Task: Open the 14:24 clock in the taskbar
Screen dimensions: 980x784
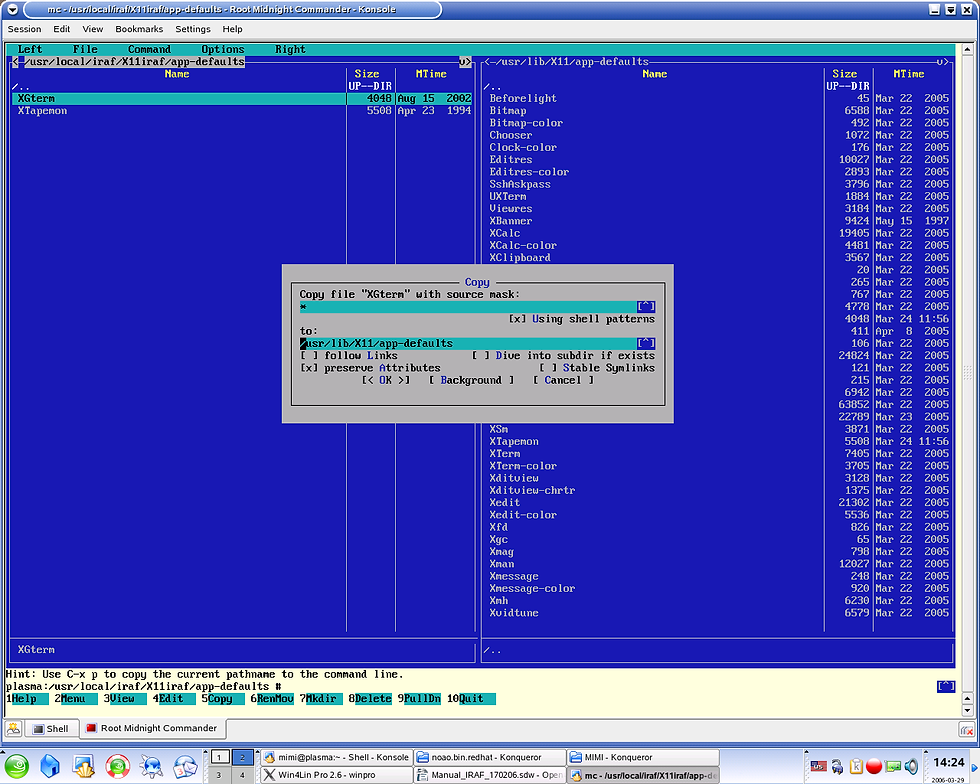Action: point(949,762)
